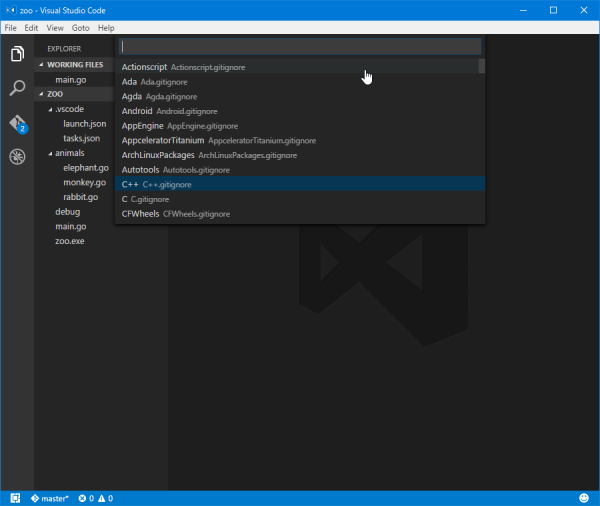Close the Visual Studio Code window

click(x=584, y=10)
